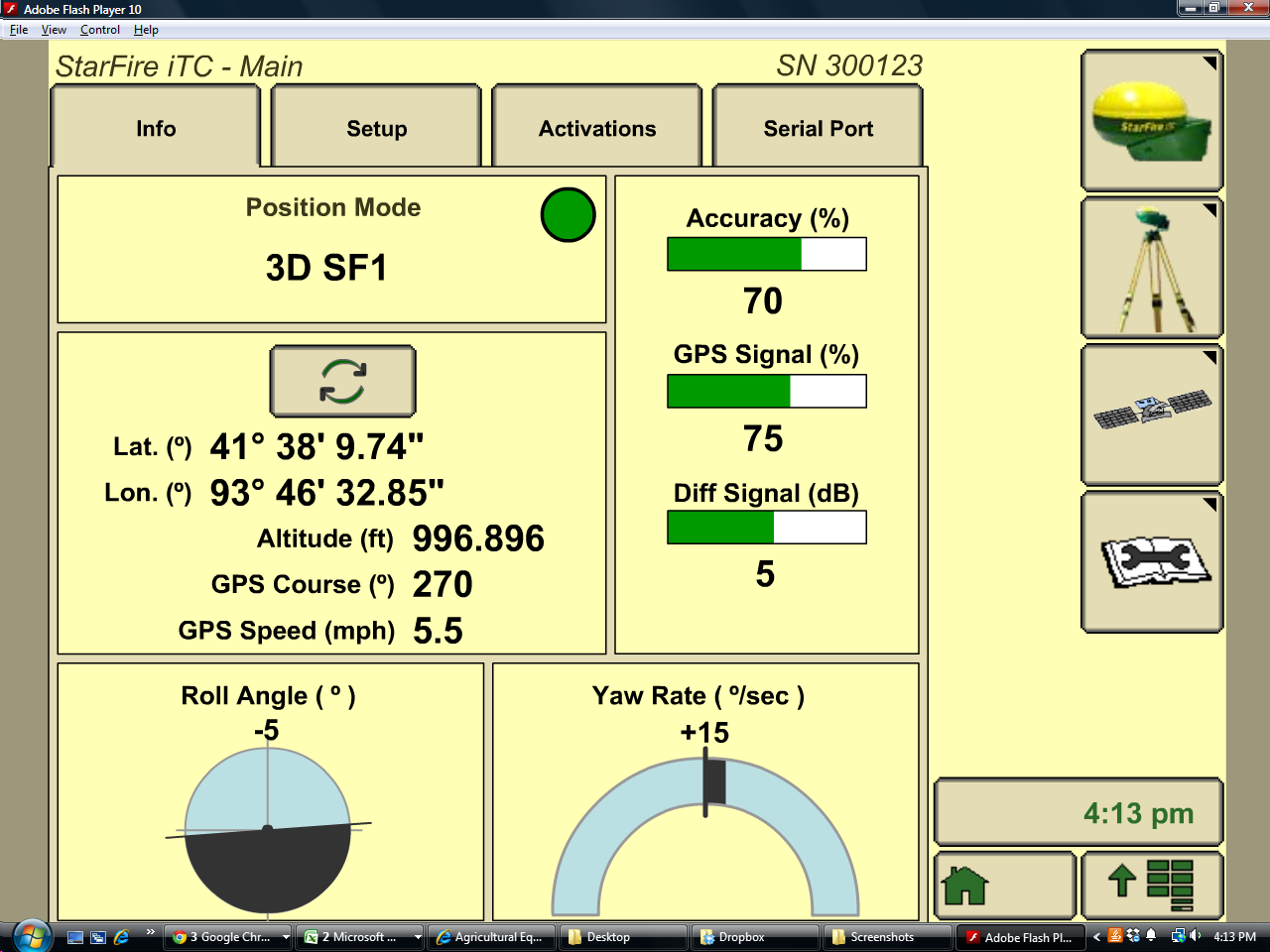Viewport: 1270px width, 952px height.
Task: Expand hidden system tray icons arrow
Action: [x=1096, y=936]
